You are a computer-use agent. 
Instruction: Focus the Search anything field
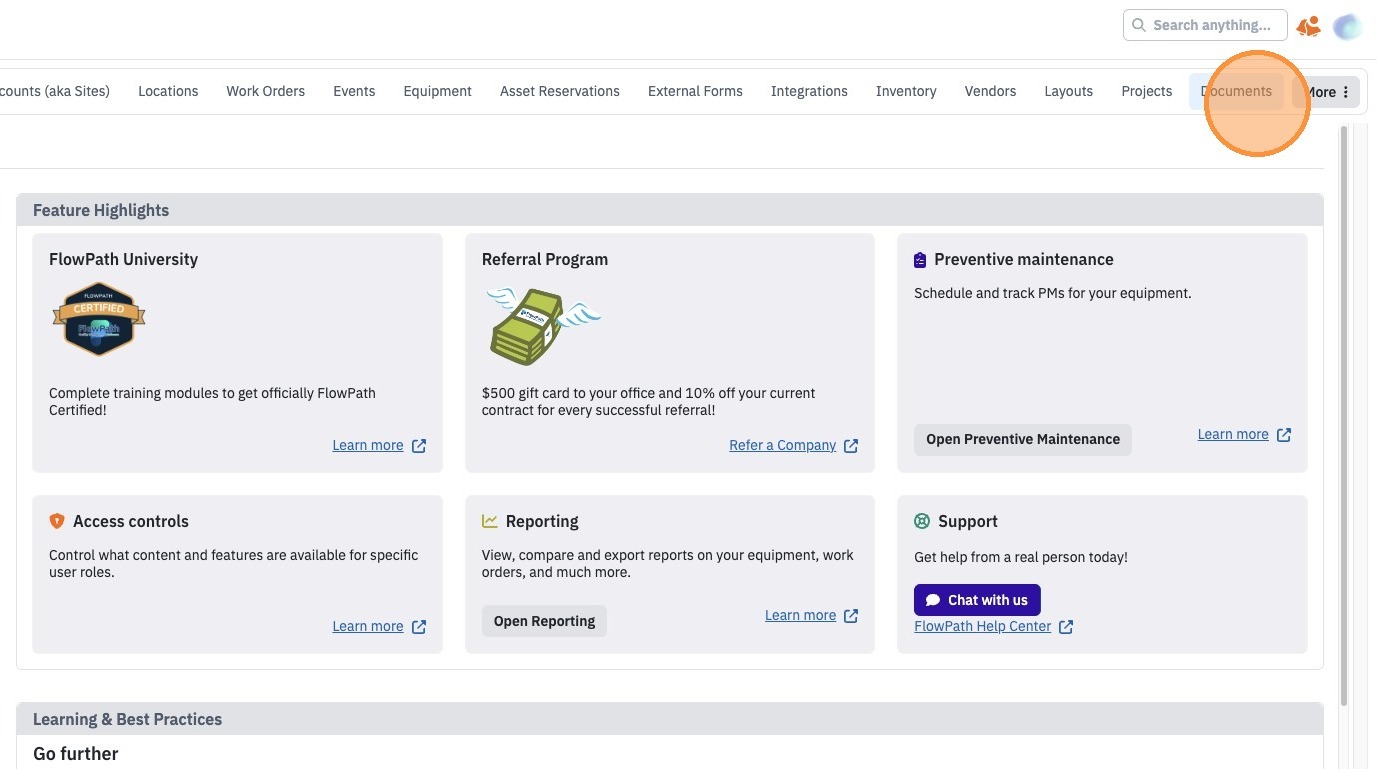(x=1205, y=25)
